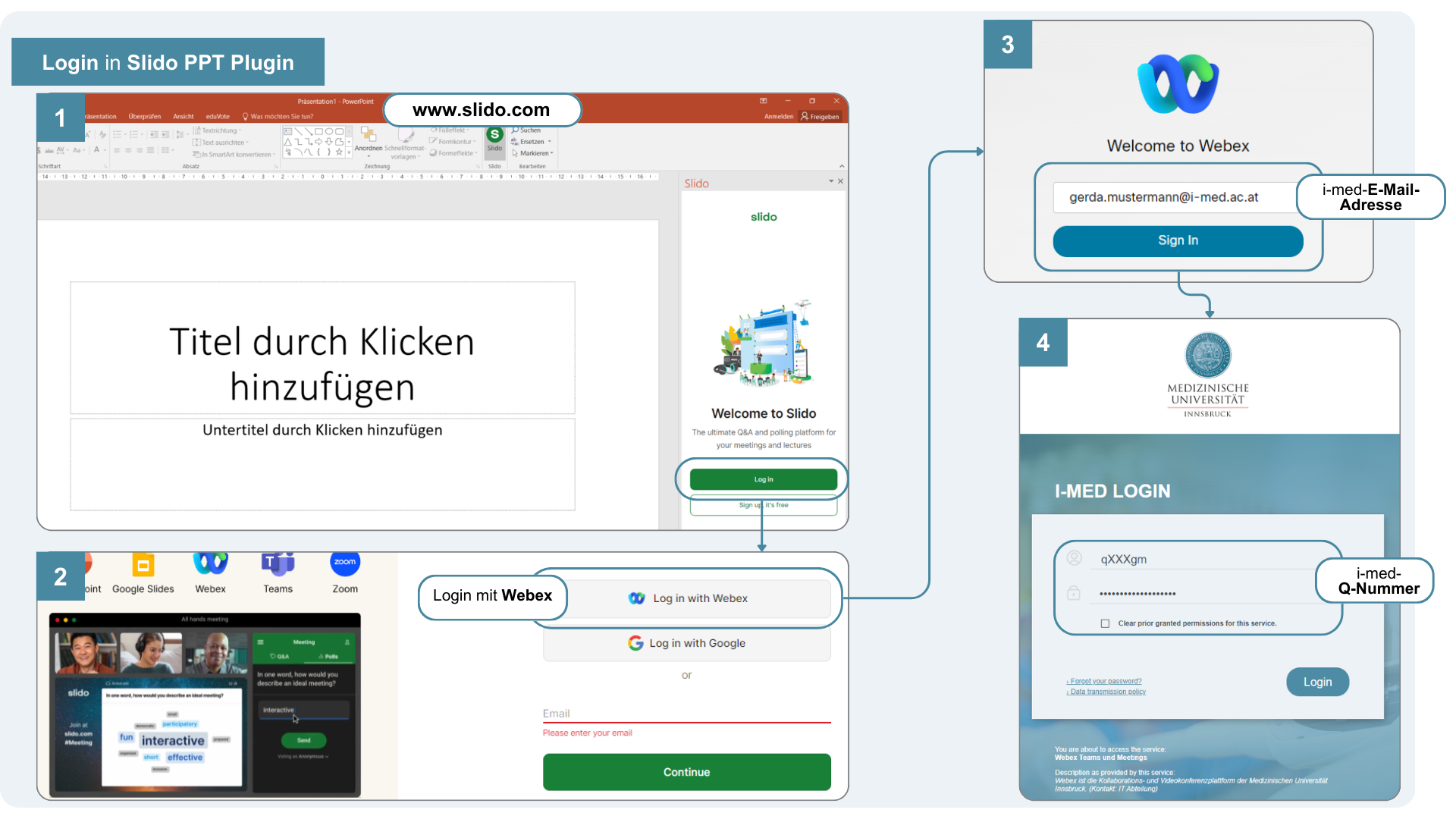The image size is (1456, 819).
Task: Click the Webex integration icon
Action: tap(210, 563)
